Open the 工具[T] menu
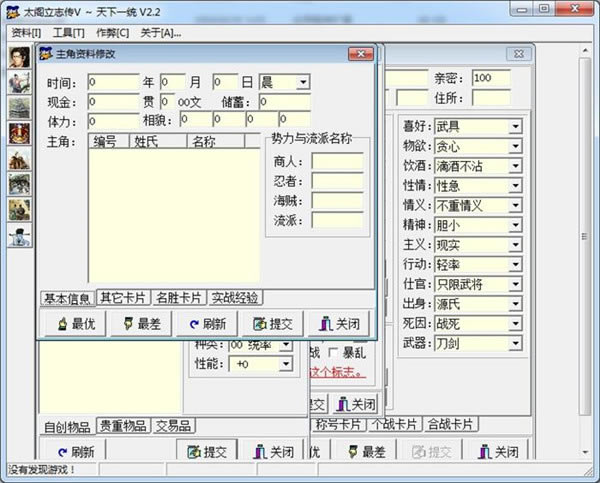The height and width of the screenshot is (483, 600). pos(68,32)
